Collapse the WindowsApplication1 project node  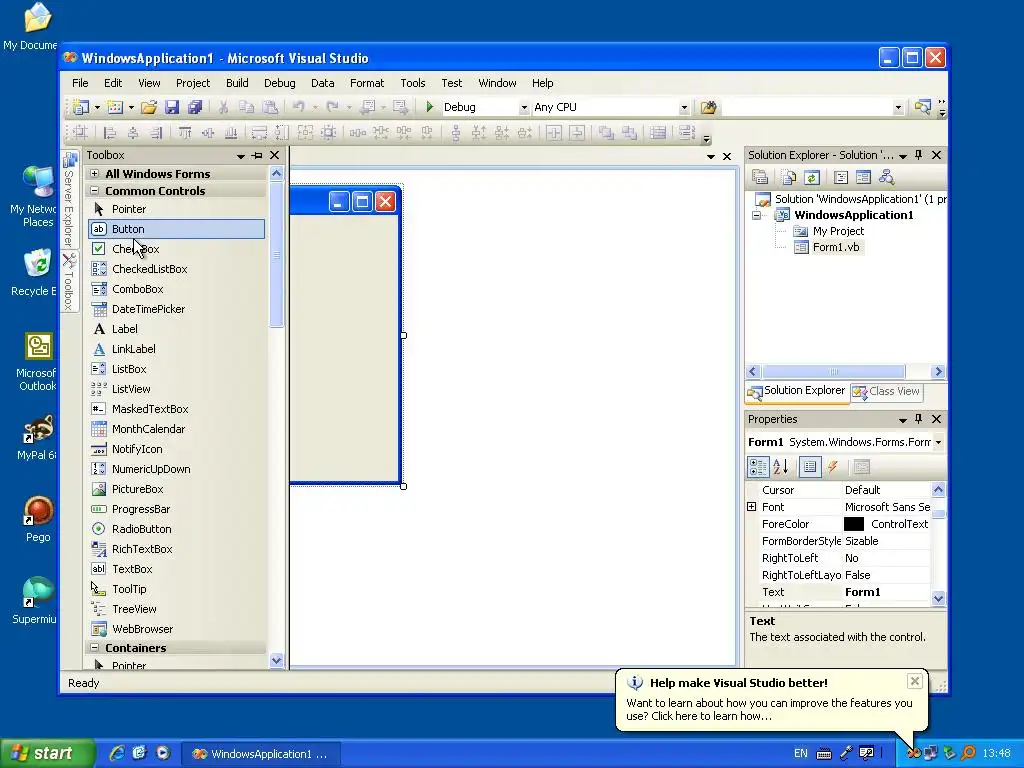[757, 216]
